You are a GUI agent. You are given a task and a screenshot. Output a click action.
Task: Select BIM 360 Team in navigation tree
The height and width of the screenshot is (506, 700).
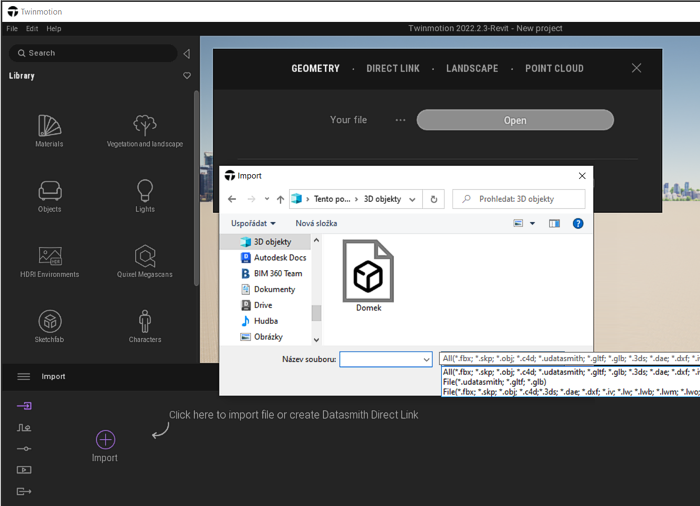click(271, 273)
